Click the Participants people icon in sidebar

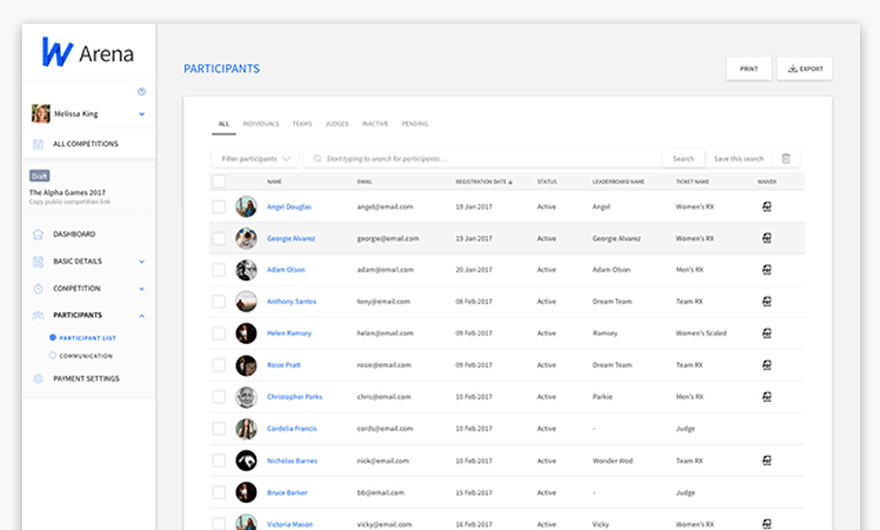(x=38, y=316)
